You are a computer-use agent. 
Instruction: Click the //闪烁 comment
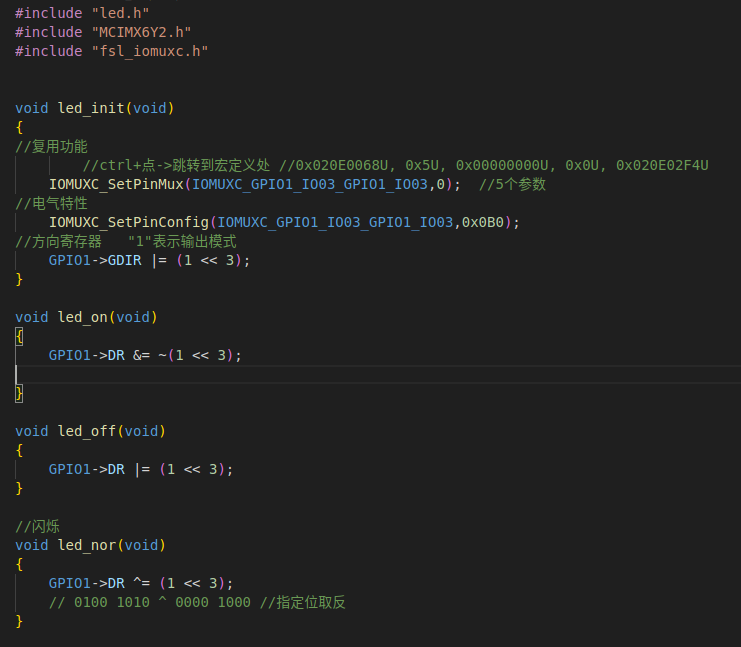(37, 526)
